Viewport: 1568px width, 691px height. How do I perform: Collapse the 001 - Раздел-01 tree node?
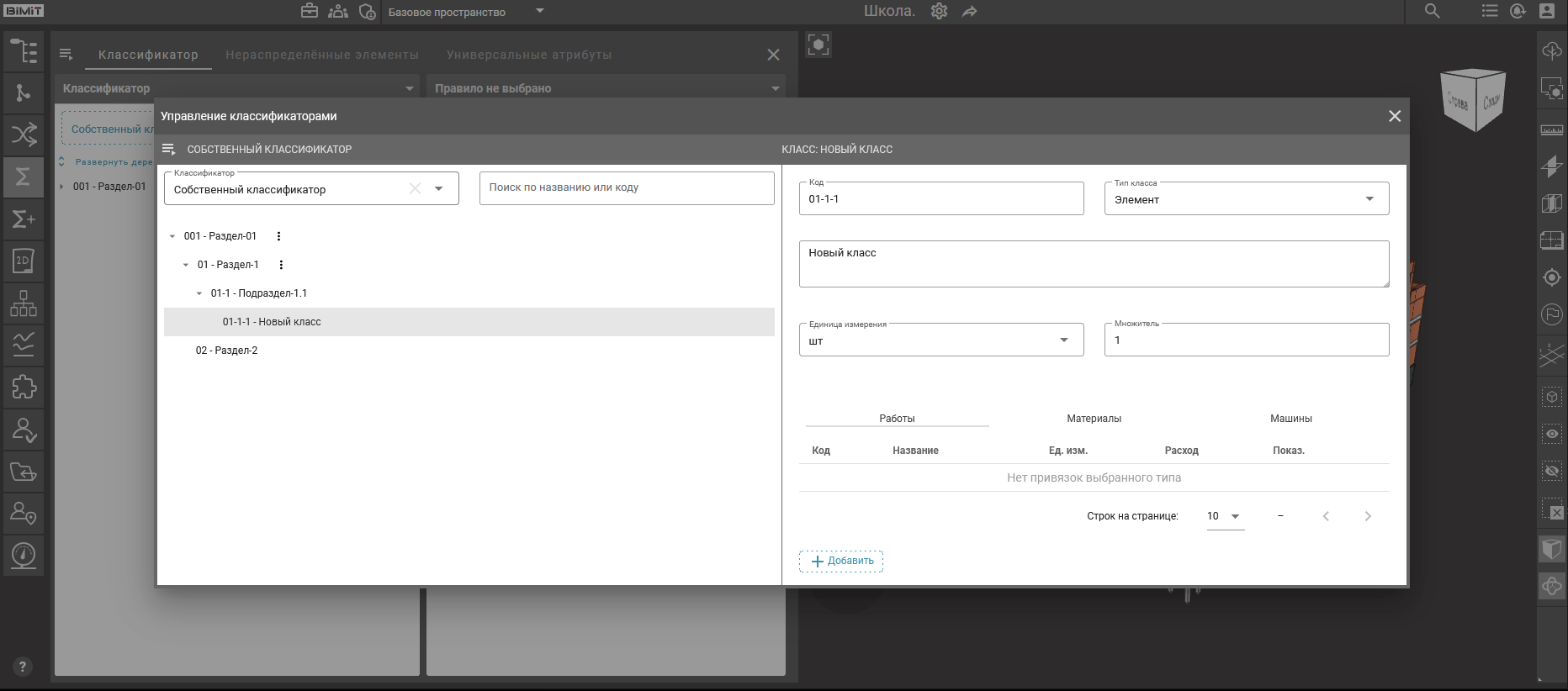pyautogui.click(x=172, y=237)
